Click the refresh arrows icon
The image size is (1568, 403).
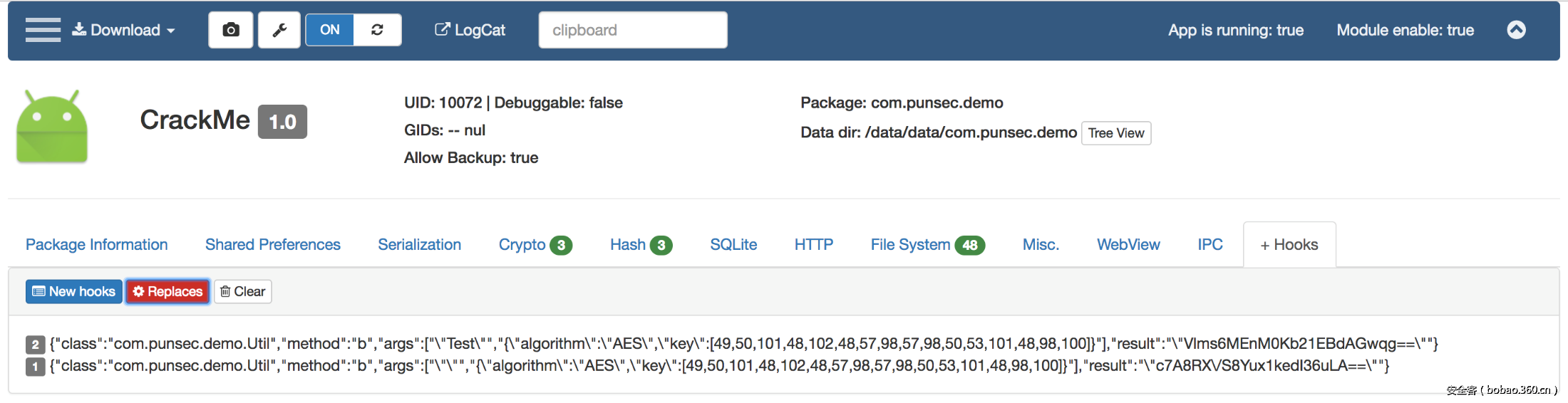point(377,30)
